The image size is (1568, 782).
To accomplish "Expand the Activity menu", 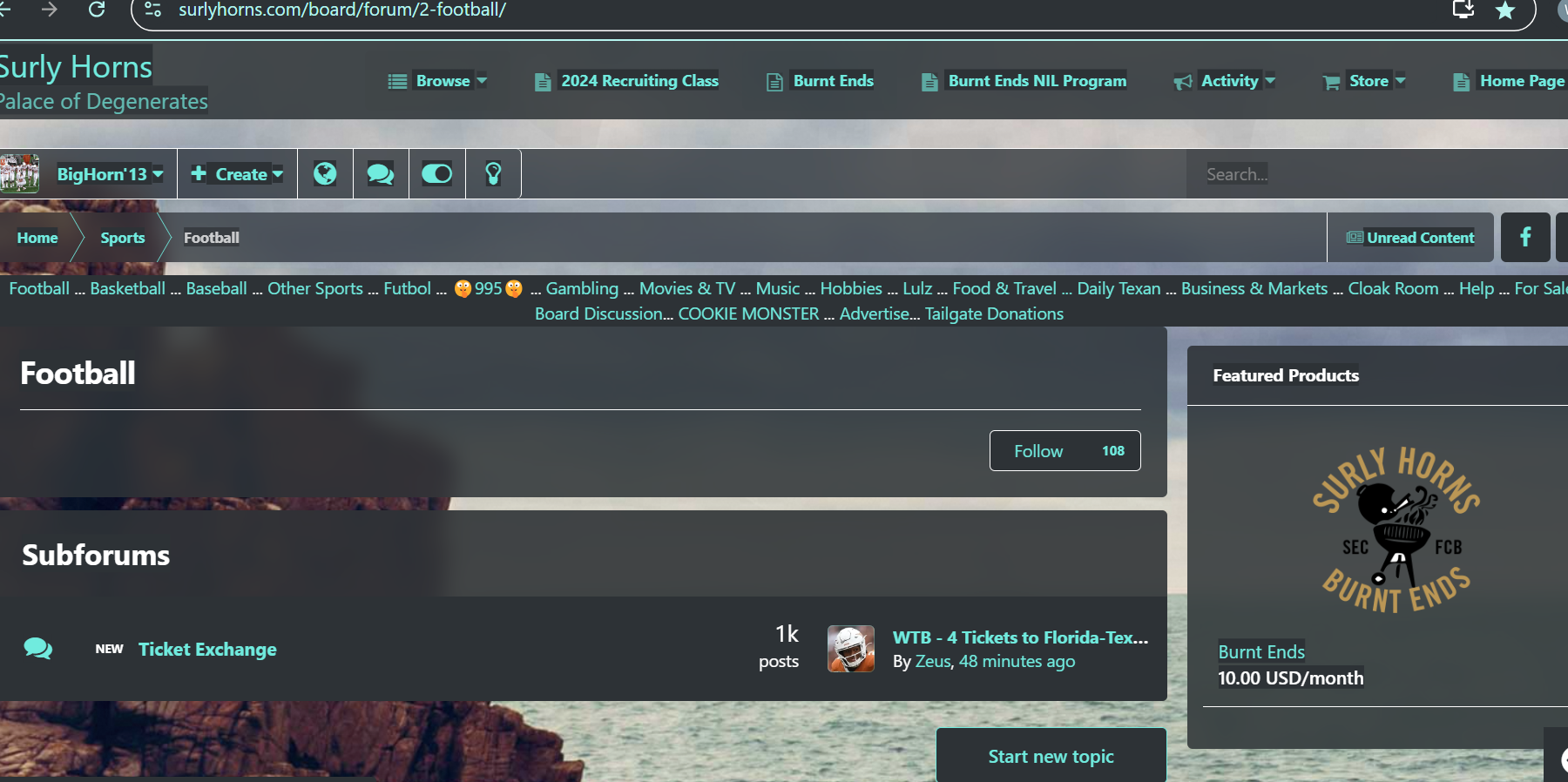I will pyautogui.click(x=1225, y=81).
